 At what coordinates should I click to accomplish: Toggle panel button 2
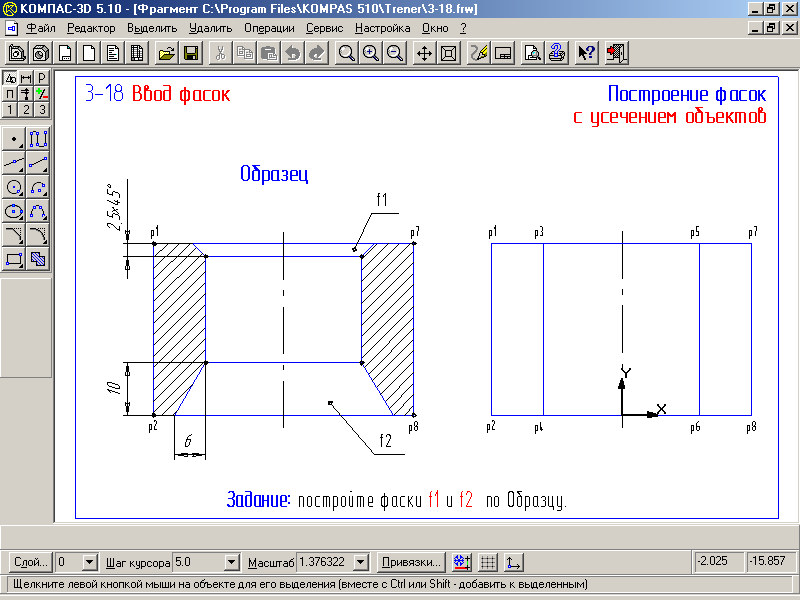pos(26,110)
